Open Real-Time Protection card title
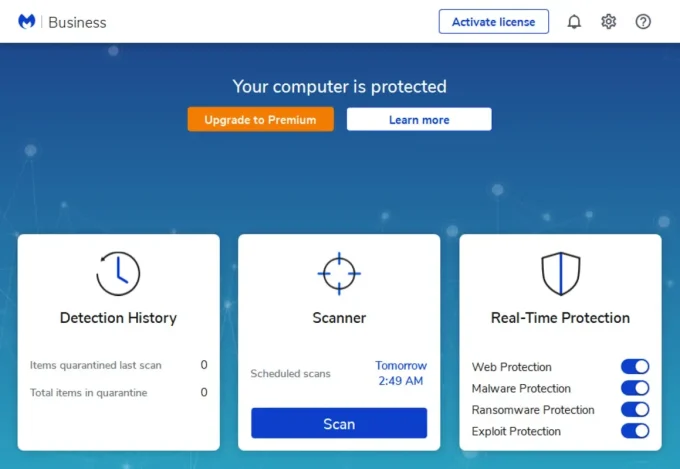680x469 pixels. pos(560,318)
